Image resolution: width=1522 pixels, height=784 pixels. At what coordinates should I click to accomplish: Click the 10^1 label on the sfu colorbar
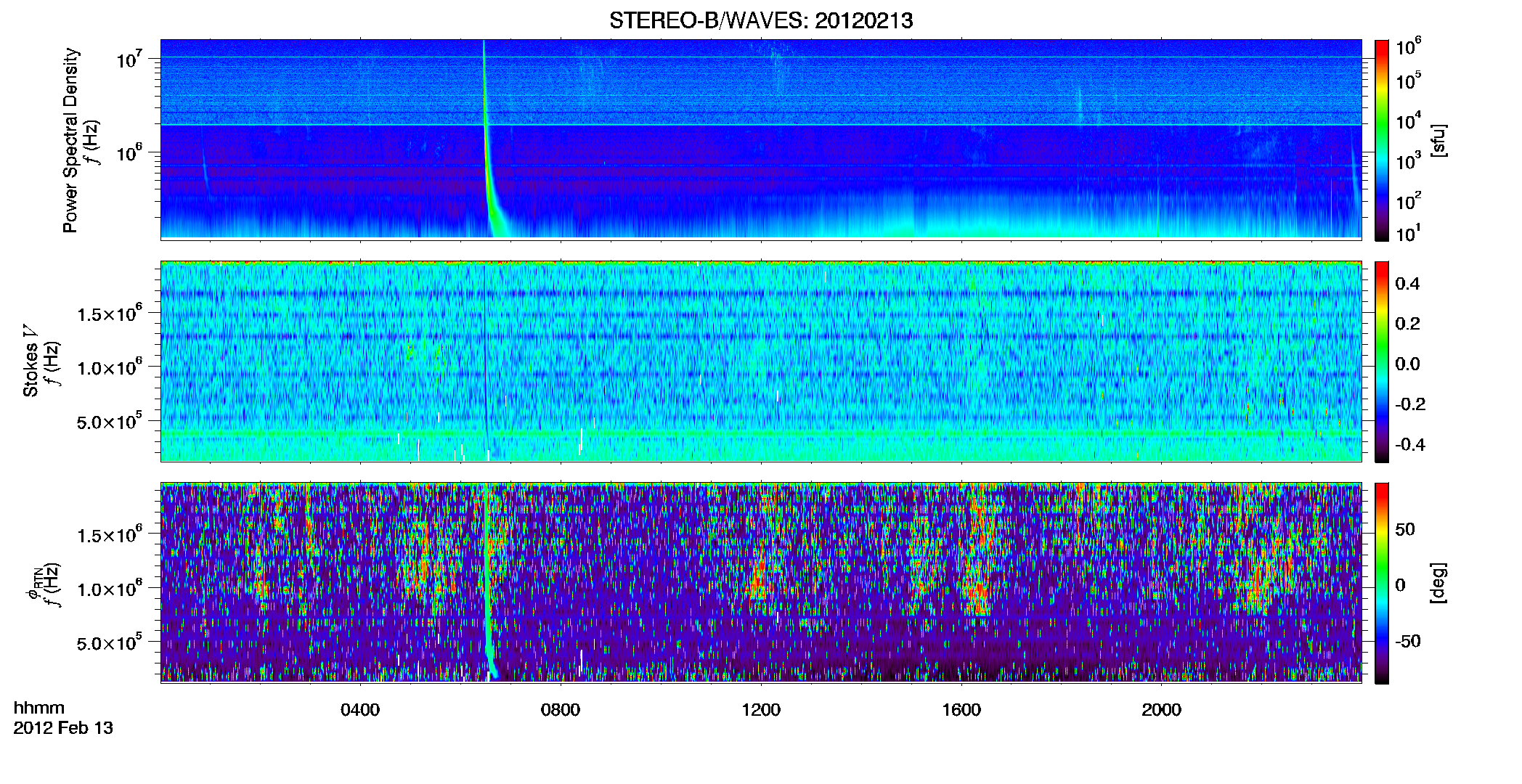[1409, 233]
